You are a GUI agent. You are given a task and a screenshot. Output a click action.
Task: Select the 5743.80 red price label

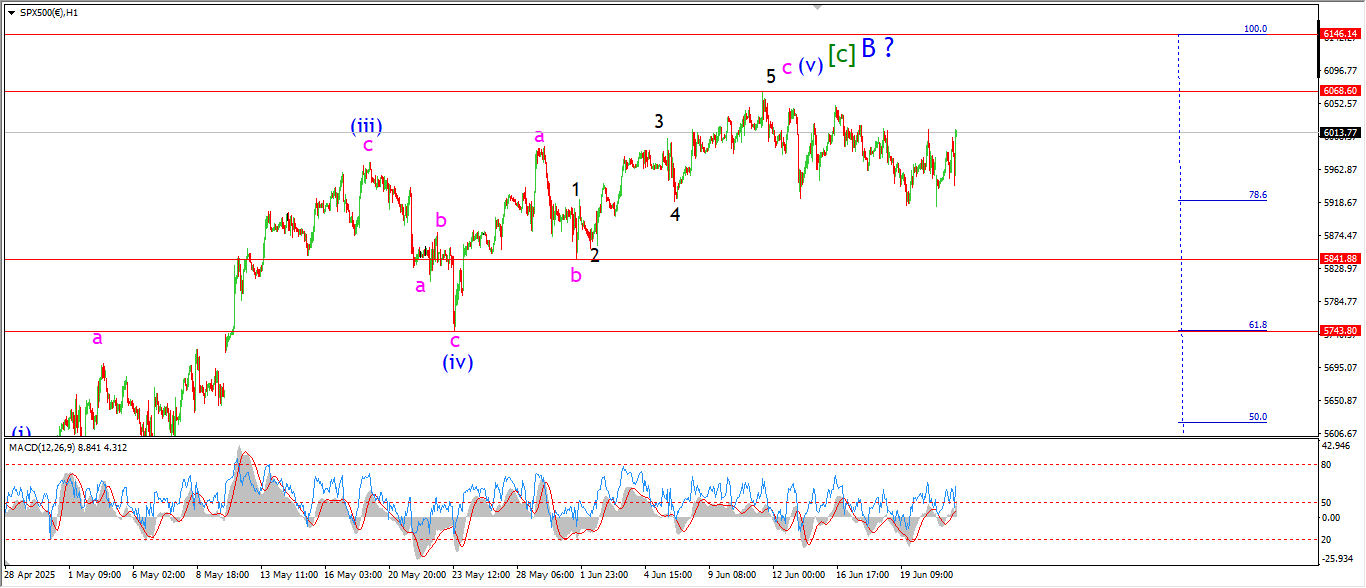[x=1339, y=330]
